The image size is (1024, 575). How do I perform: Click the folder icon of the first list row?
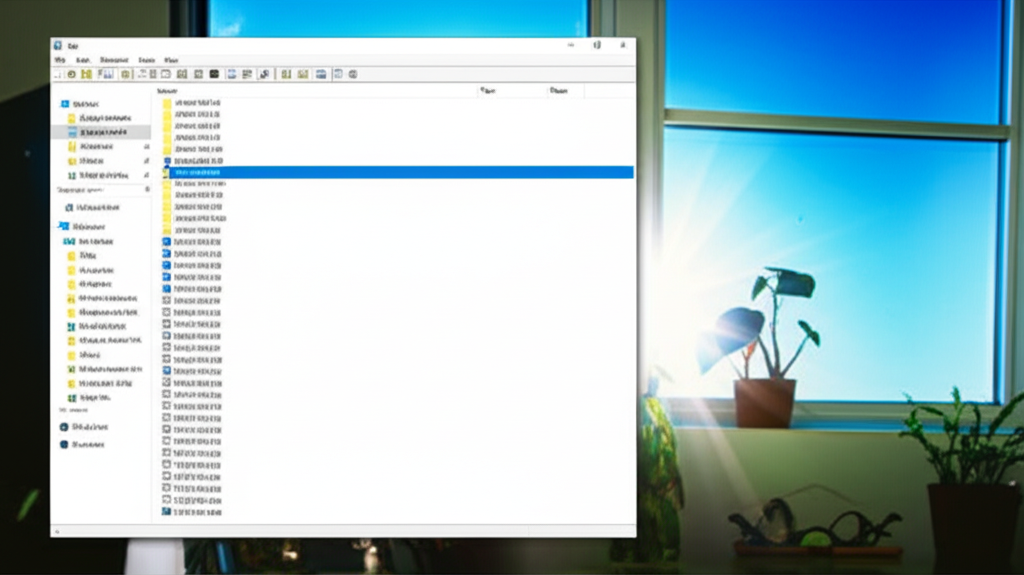[168, 104]
